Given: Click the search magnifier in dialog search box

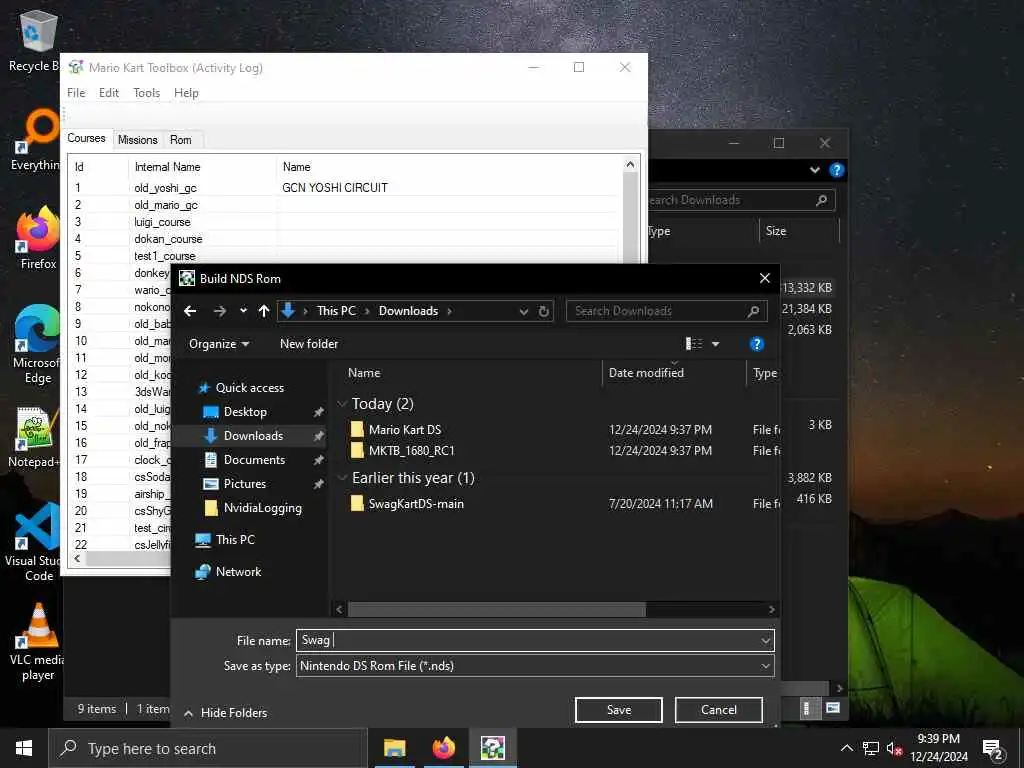Looking at the screenshot, I should (x=753, y=312).
